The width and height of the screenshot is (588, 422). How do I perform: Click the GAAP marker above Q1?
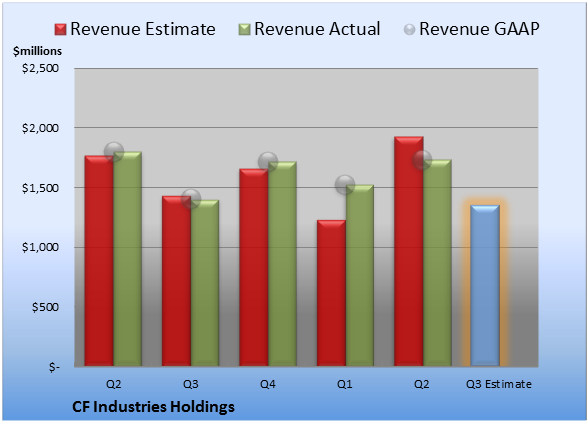point(345,185)
